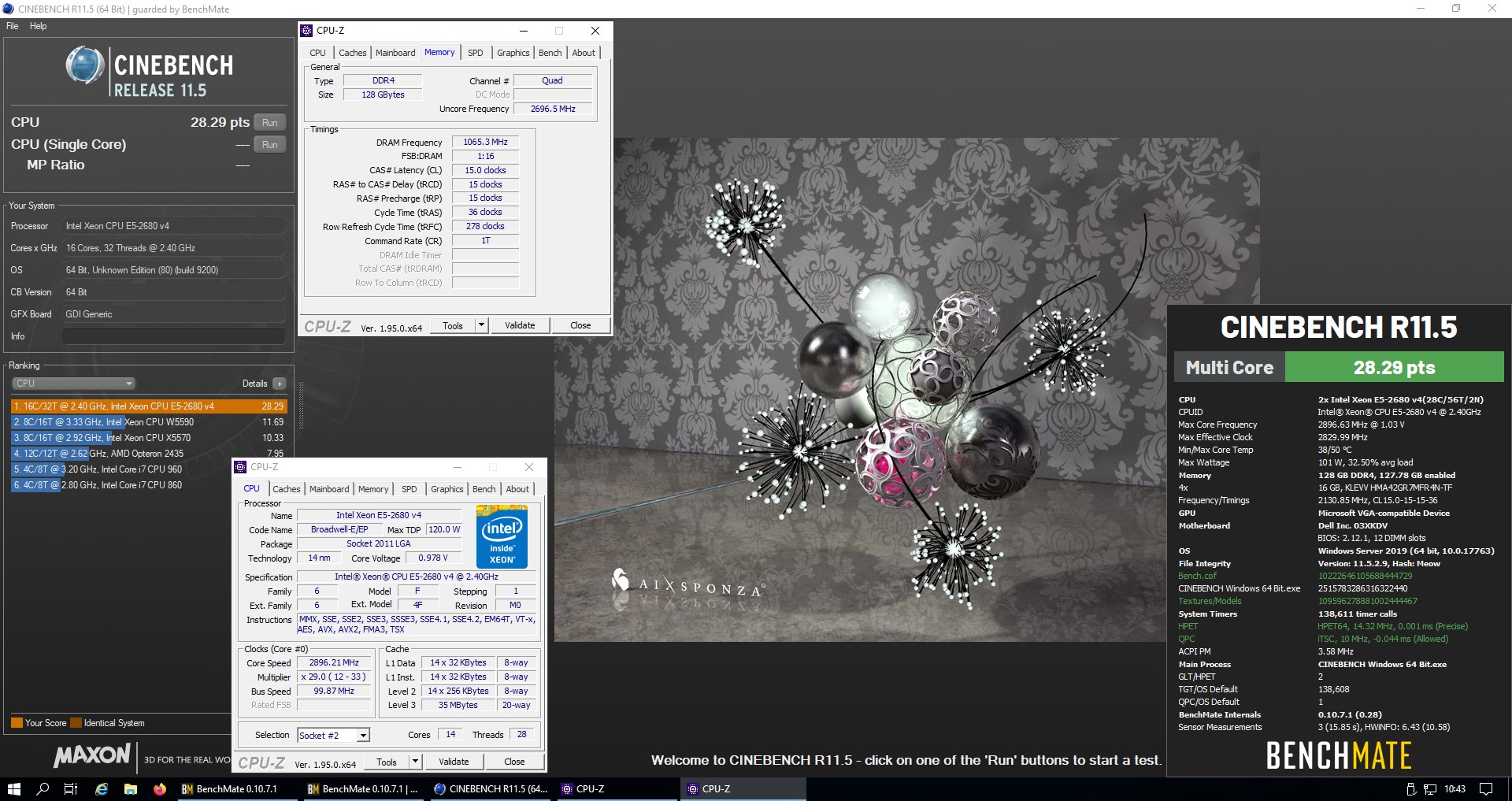This screenshot has width=1512, height=801.
Task: Run the CPU multi-core benchmark
Action: [x=270, y=122]
